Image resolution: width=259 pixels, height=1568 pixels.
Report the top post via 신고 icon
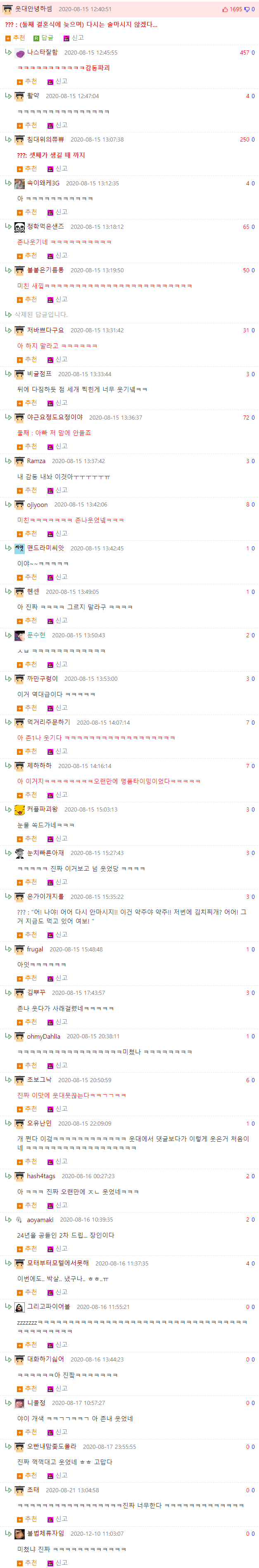click(74, 38)
